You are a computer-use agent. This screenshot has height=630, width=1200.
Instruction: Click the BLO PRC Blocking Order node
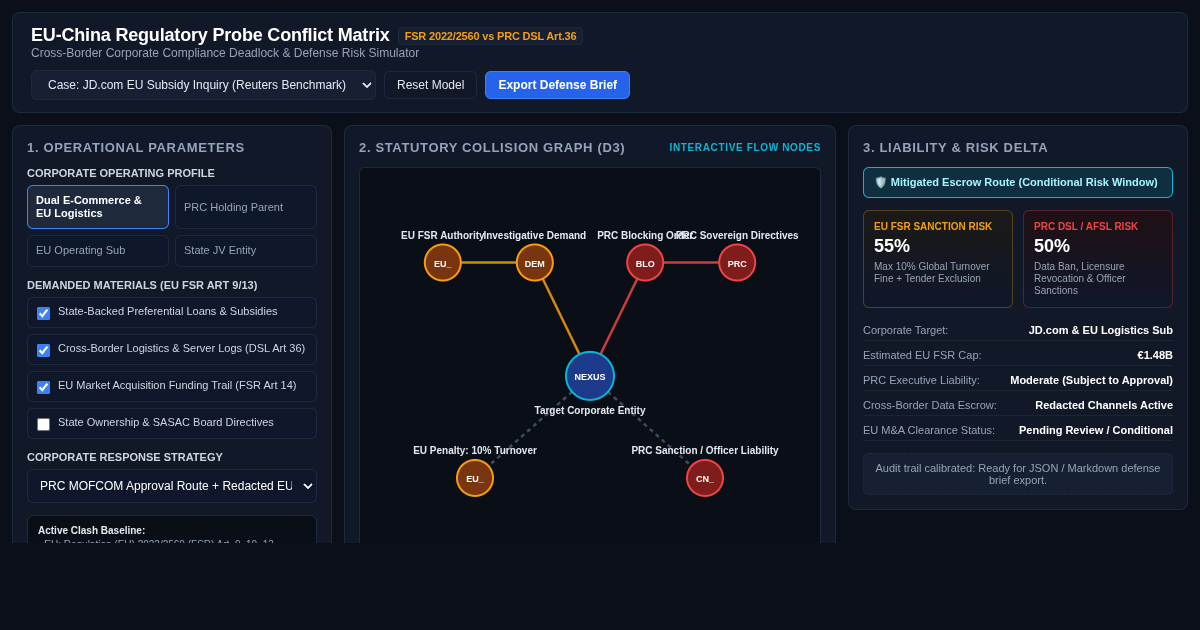[645, 263]
